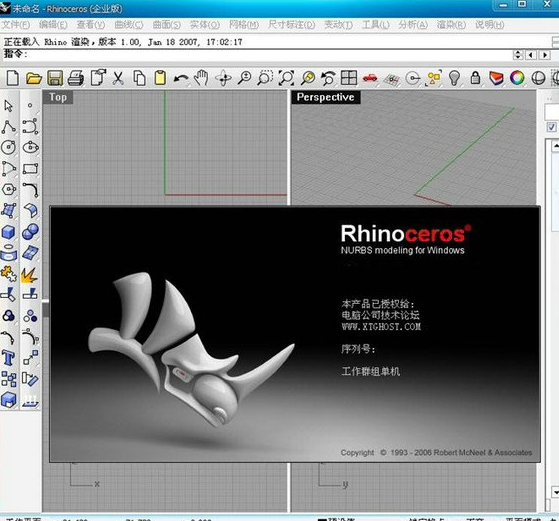Open the 渲染(R) menu
This screenshot has height=521, width=559.
pyautogui.click(x=451, y=25)
